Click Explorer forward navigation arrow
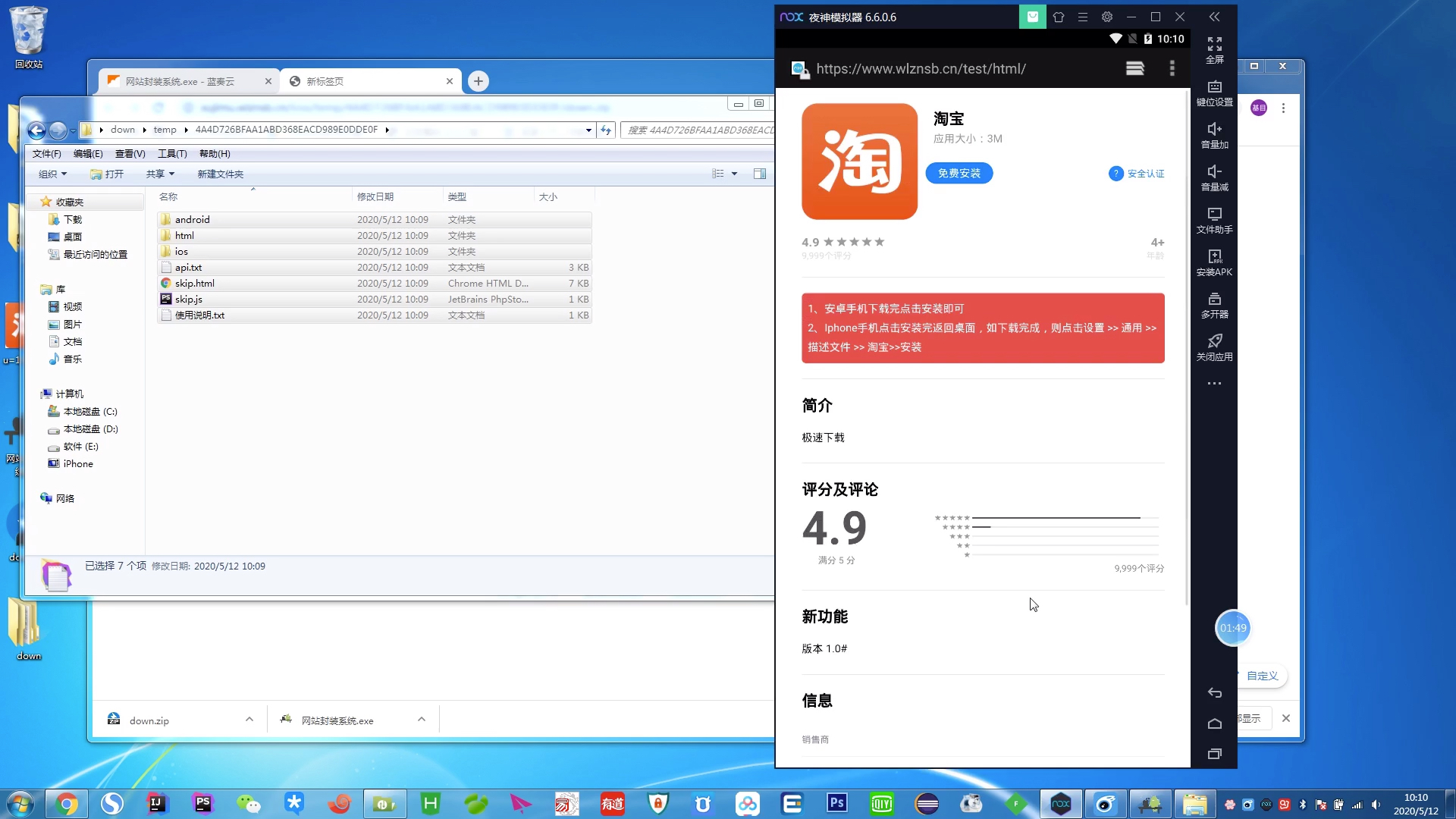This screenshot has width=1456, height=819. click(58, 130)
